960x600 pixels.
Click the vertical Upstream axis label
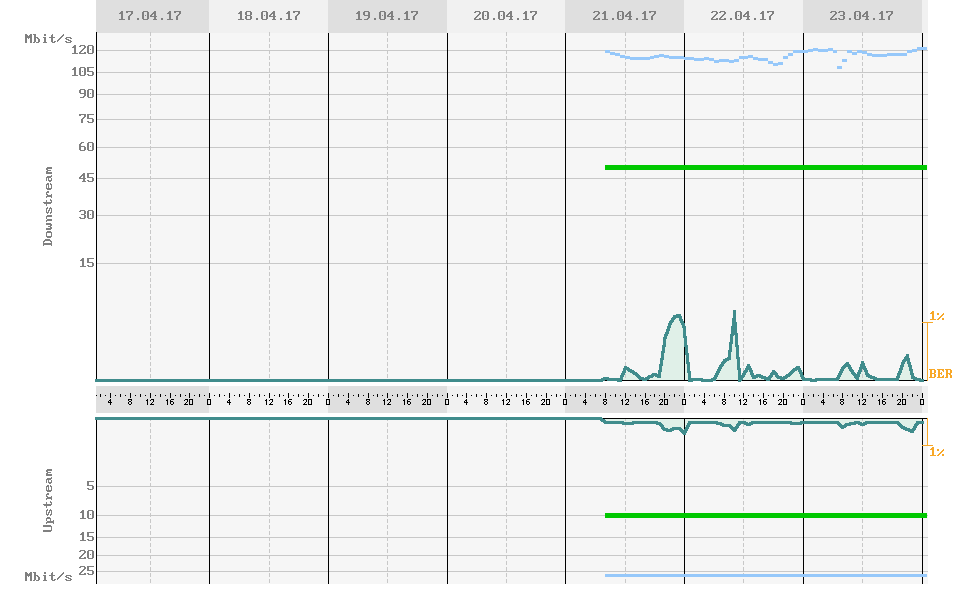click(48, 500)
